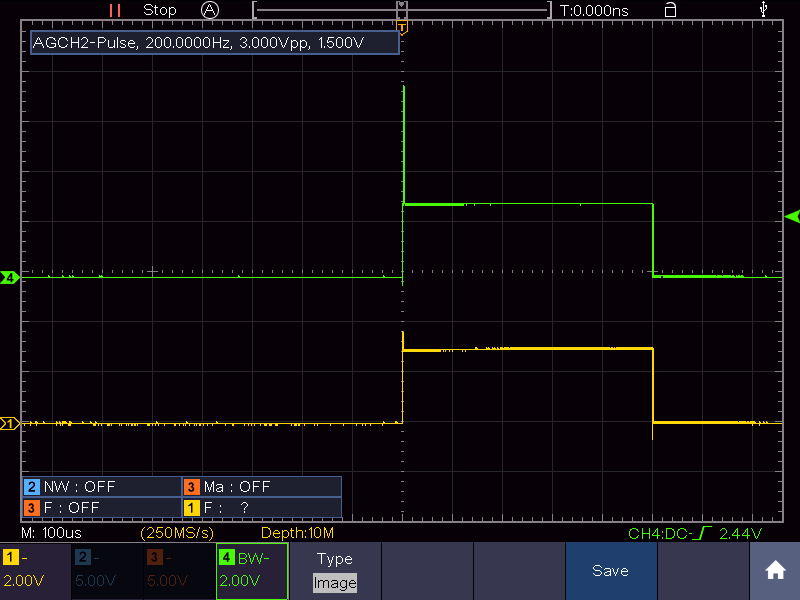Open channel 4 BW 2.00V settings
The width and height of the screenshot is (800, 600).
tap(252, 570)
